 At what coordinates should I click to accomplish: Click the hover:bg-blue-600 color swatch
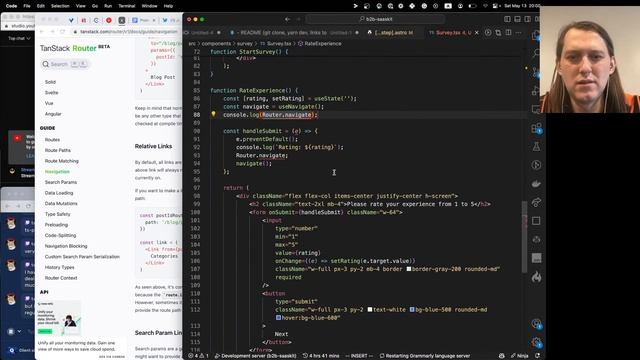click(x=278, y=318)
